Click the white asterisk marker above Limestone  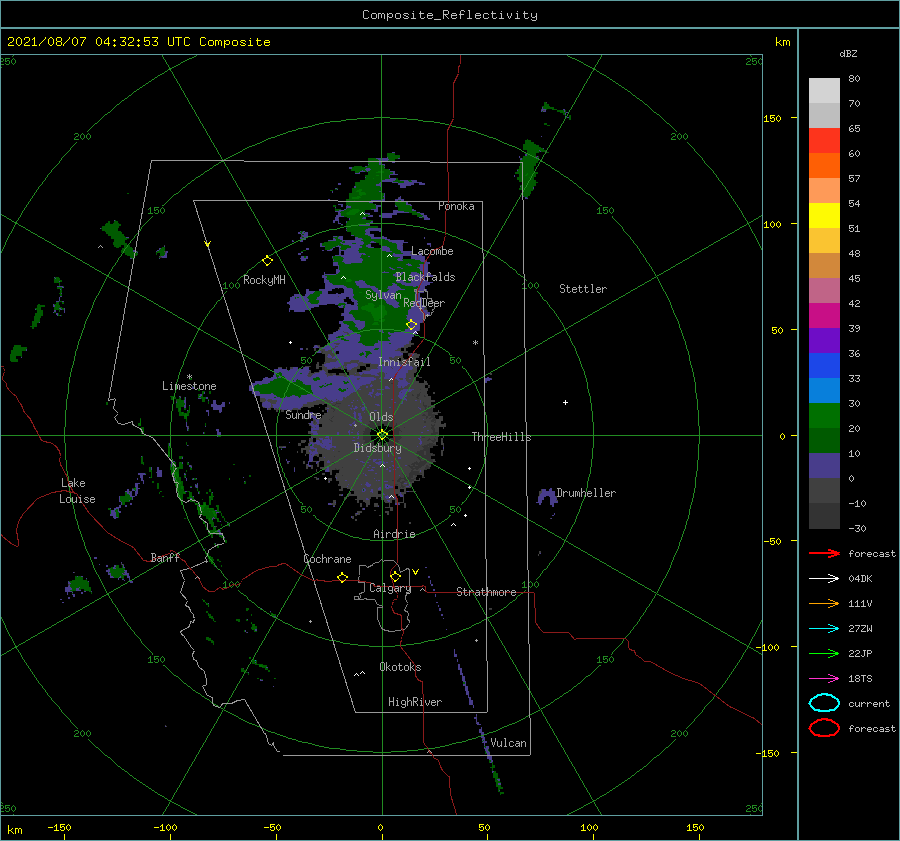(189, 377)
